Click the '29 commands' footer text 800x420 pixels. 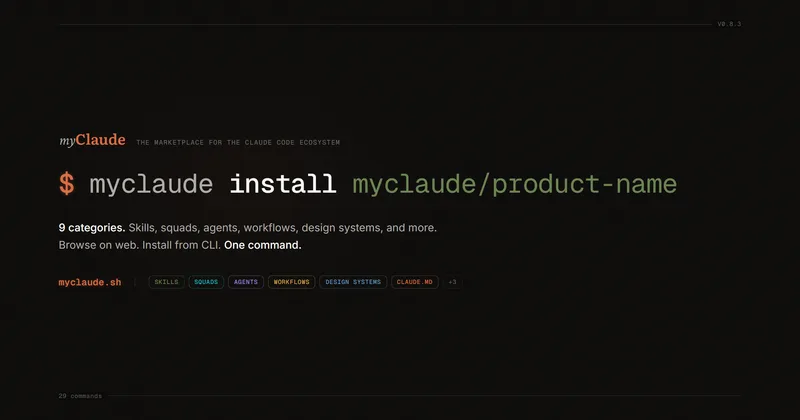pos(80,396)
